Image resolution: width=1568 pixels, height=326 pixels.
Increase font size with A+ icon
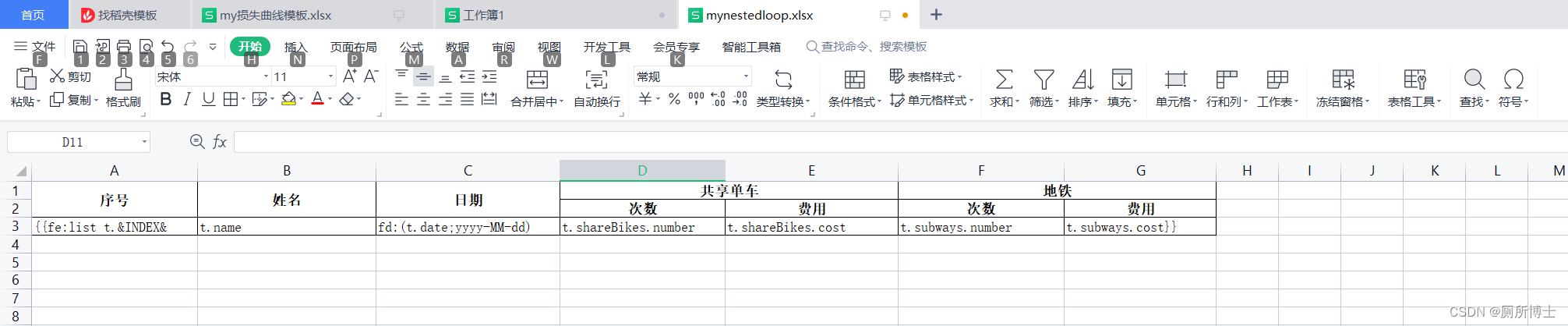350,76
